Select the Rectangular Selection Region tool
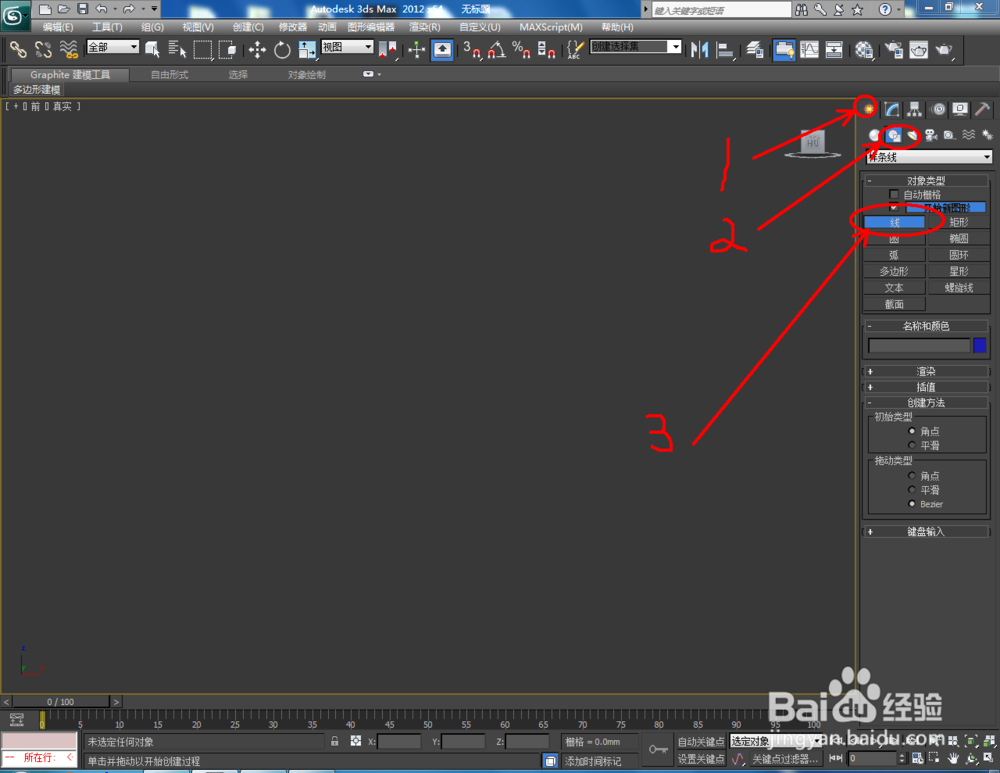 (x=202, y=49)
